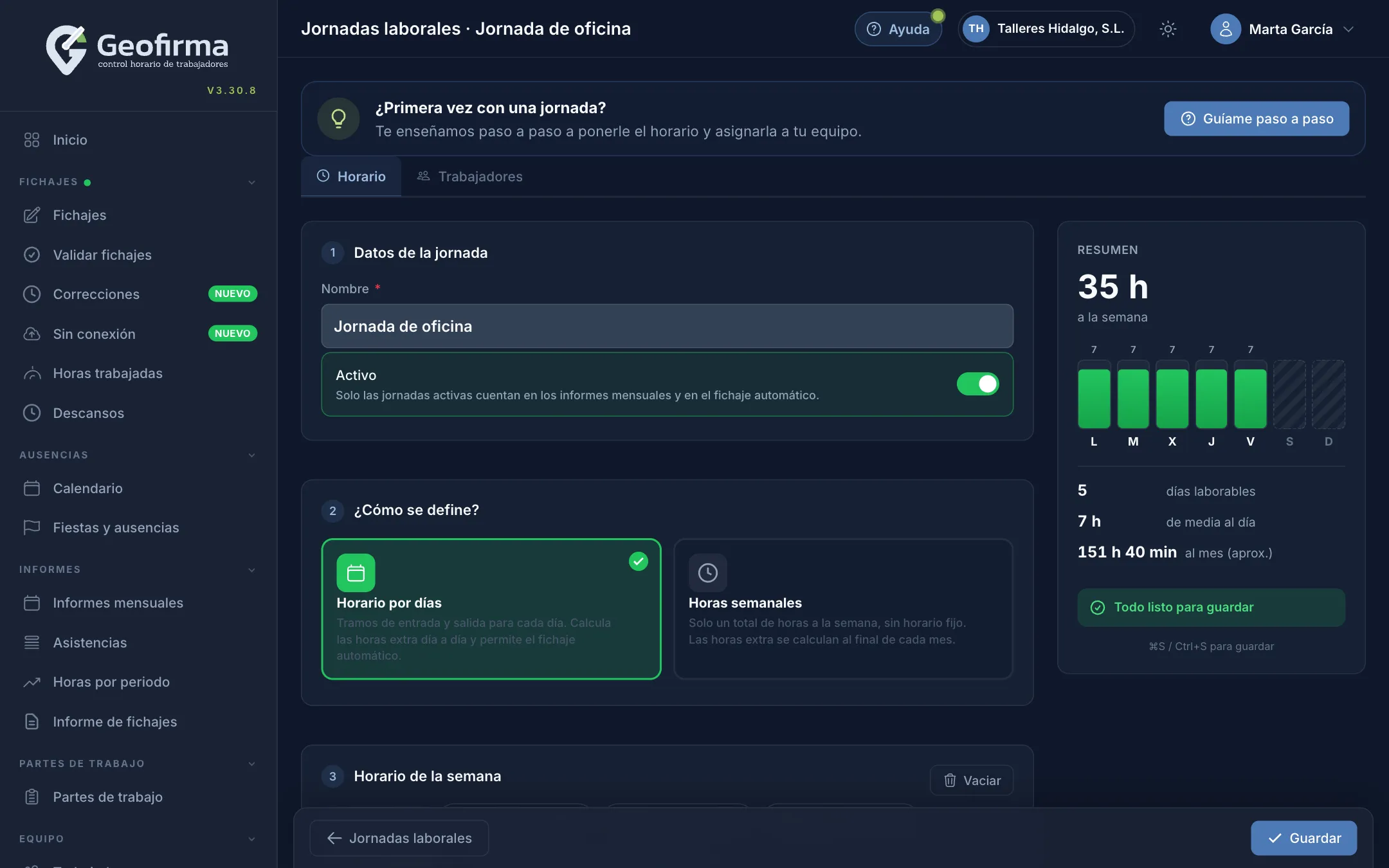1389x868 pixels.
Task: Open Descansos clock icon item
Action: click(32, 413)
